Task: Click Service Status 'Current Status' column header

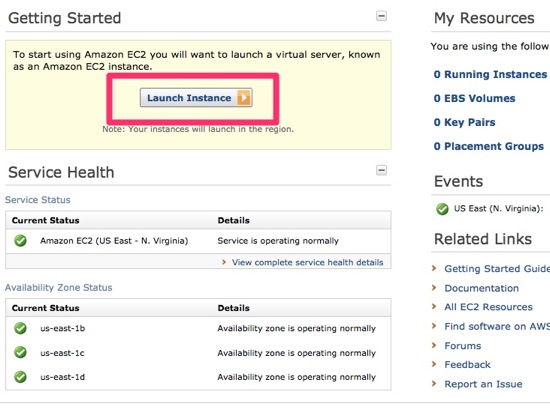Action: tap(46, 221)
